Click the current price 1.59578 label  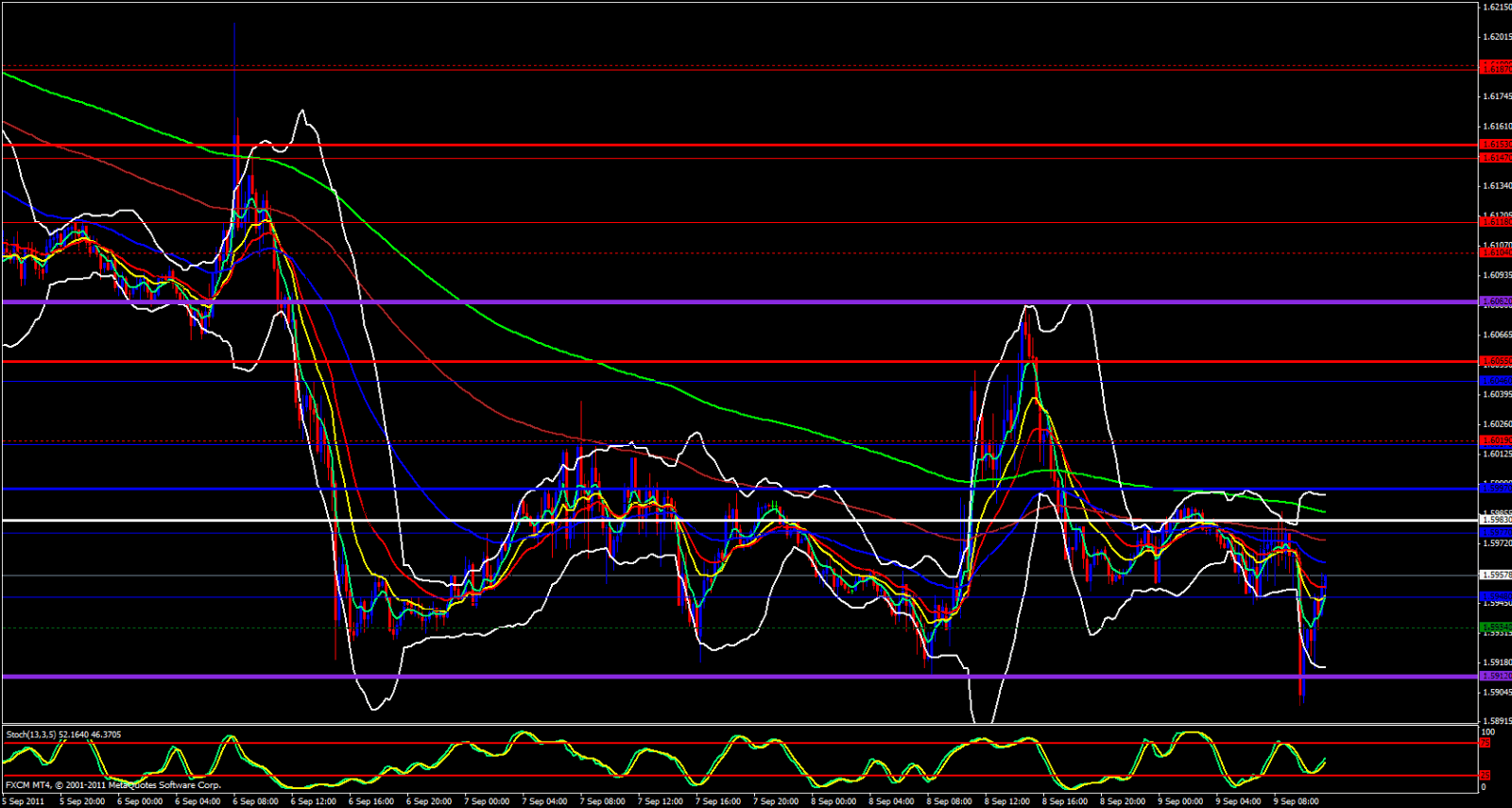[x=1495, y=575]
